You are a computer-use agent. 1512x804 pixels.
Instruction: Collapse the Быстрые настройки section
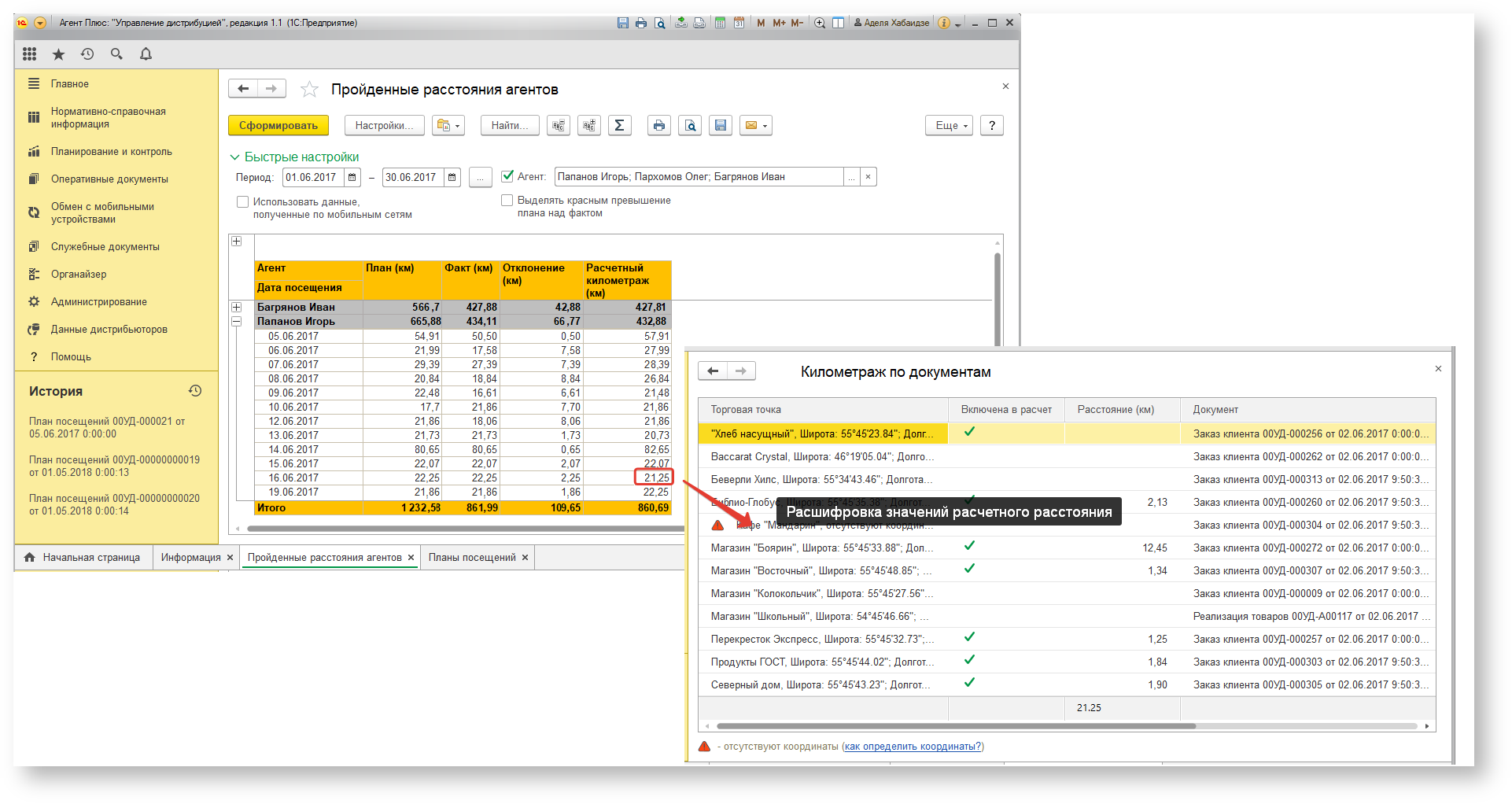pos(294,157)
